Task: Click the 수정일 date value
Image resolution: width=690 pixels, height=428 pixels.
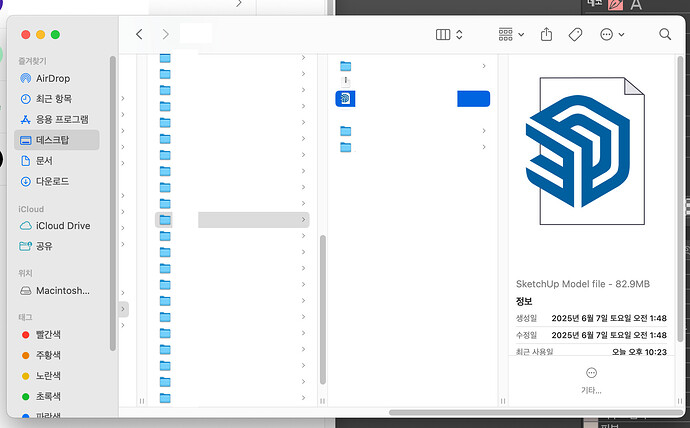Action: point(609,335)
